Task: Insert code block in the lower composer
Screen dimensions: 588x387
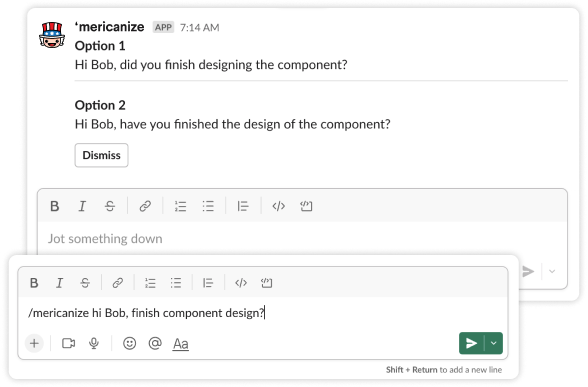Action: click(266, 283)
